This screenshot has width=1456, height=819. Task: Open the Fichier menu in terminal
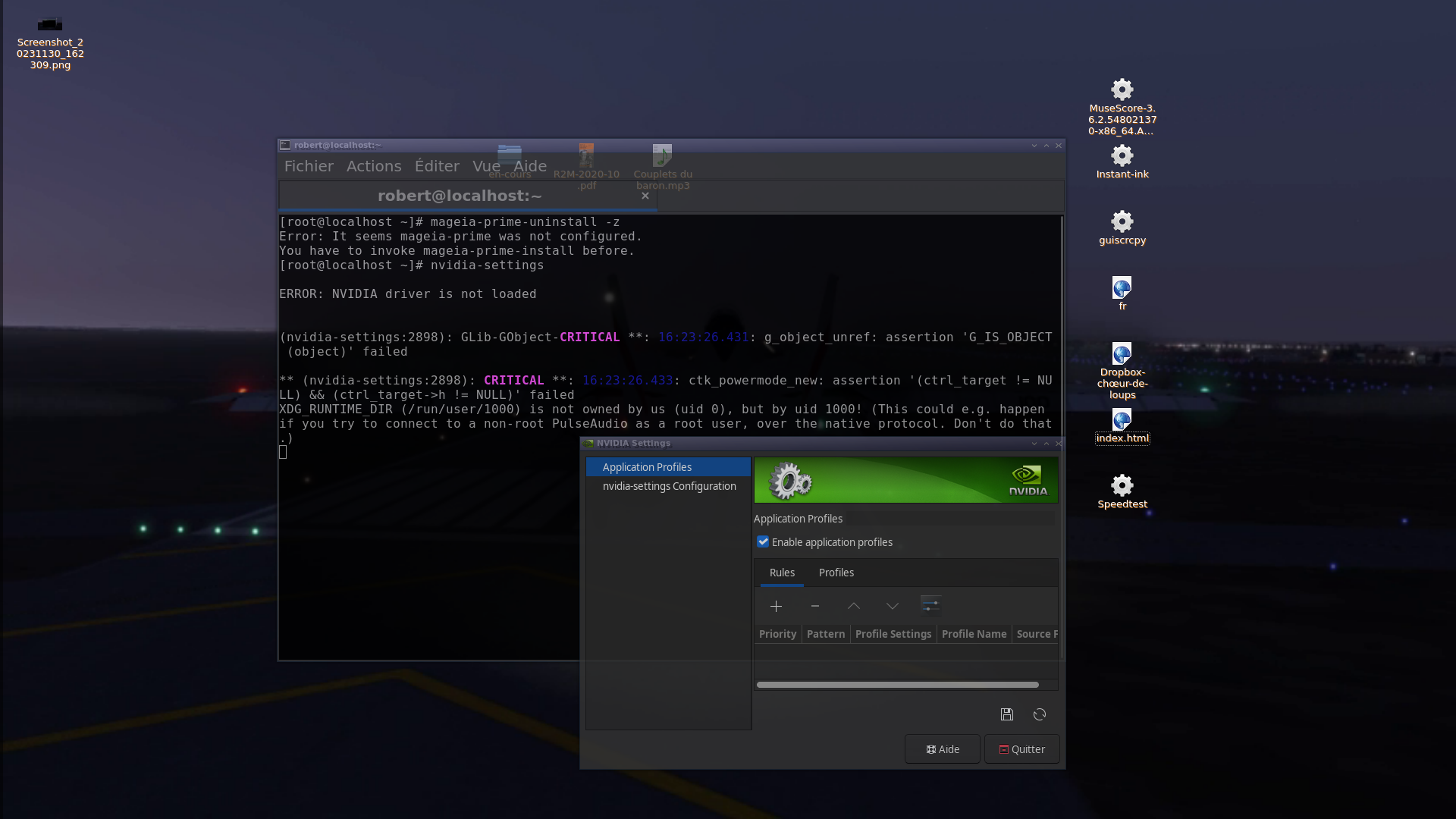(309, 166)
